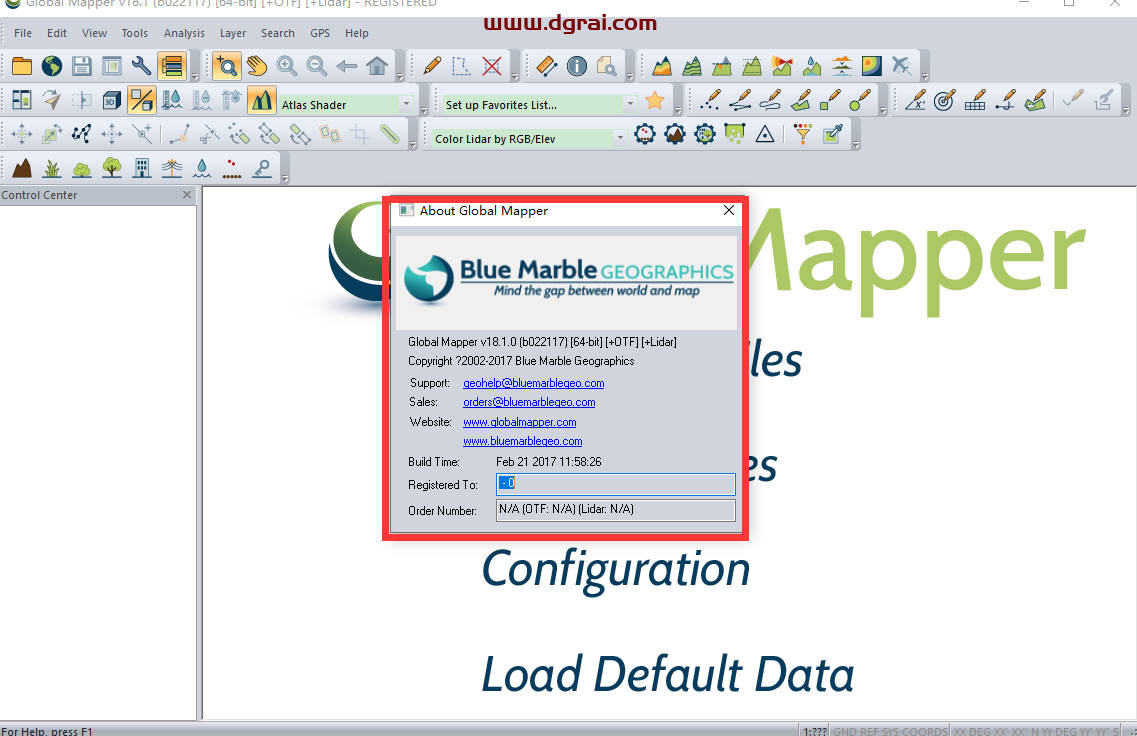The image size is (1137, 736).
Task: Click the Lidar color eyedropper icon
Action: (832, 134)
